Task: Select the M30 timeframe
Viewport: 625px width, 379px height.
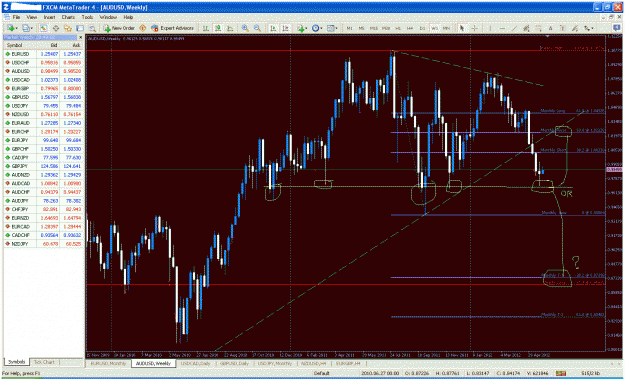Action: tap(386, 28)
